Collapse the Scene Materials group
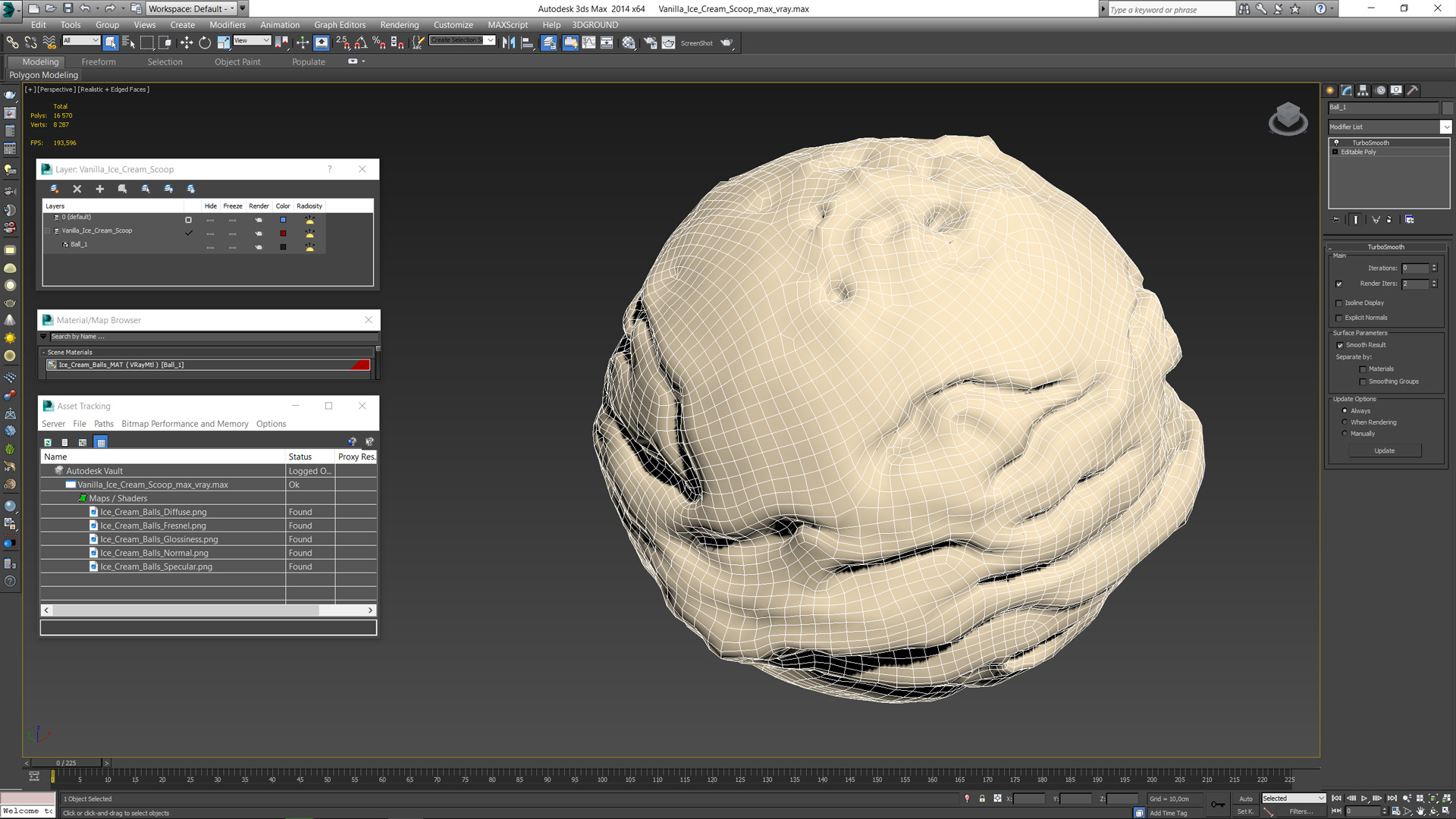 [43, 353]
